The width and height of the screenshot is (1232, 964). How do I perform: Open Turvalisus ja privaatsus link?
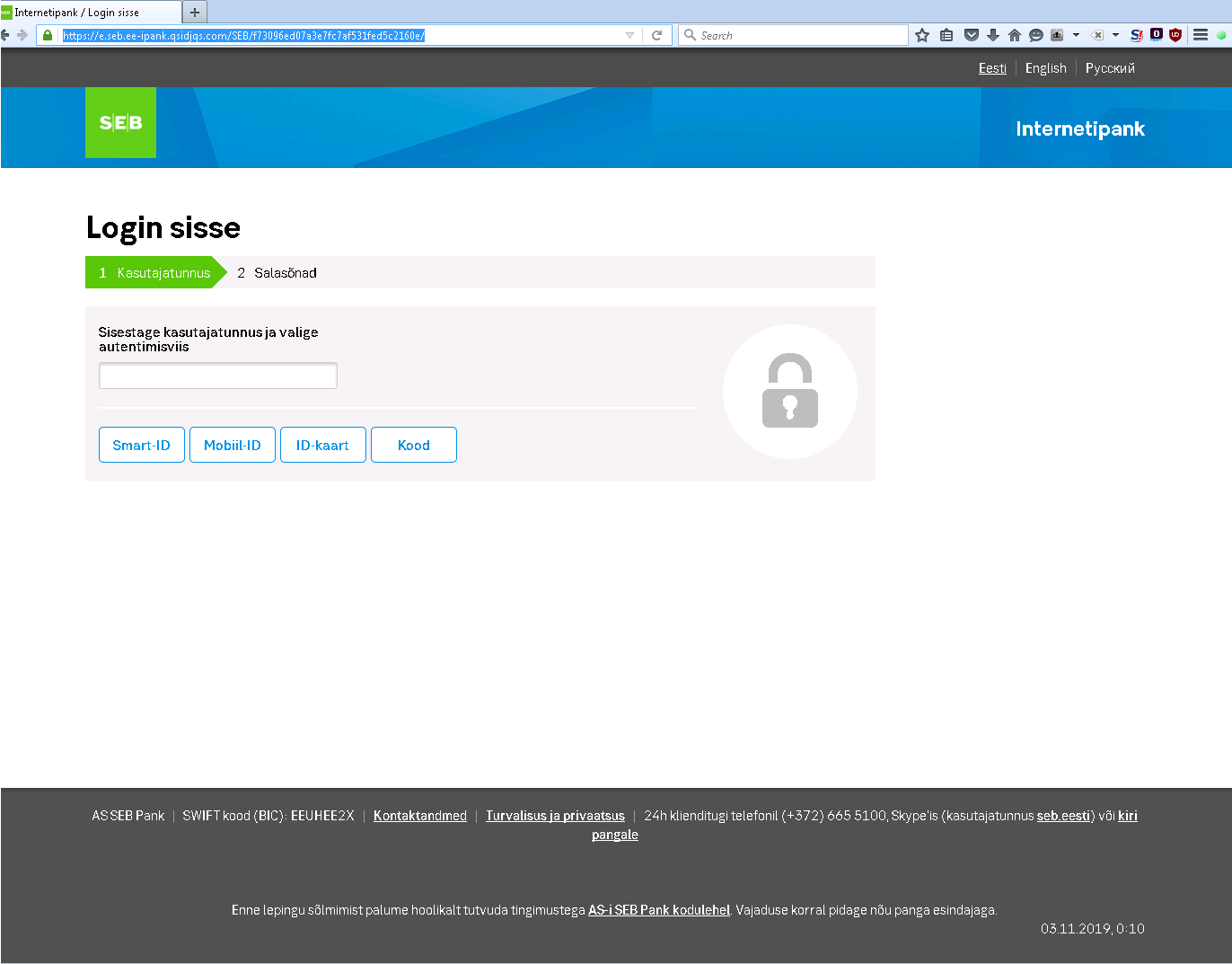point(555,816)
